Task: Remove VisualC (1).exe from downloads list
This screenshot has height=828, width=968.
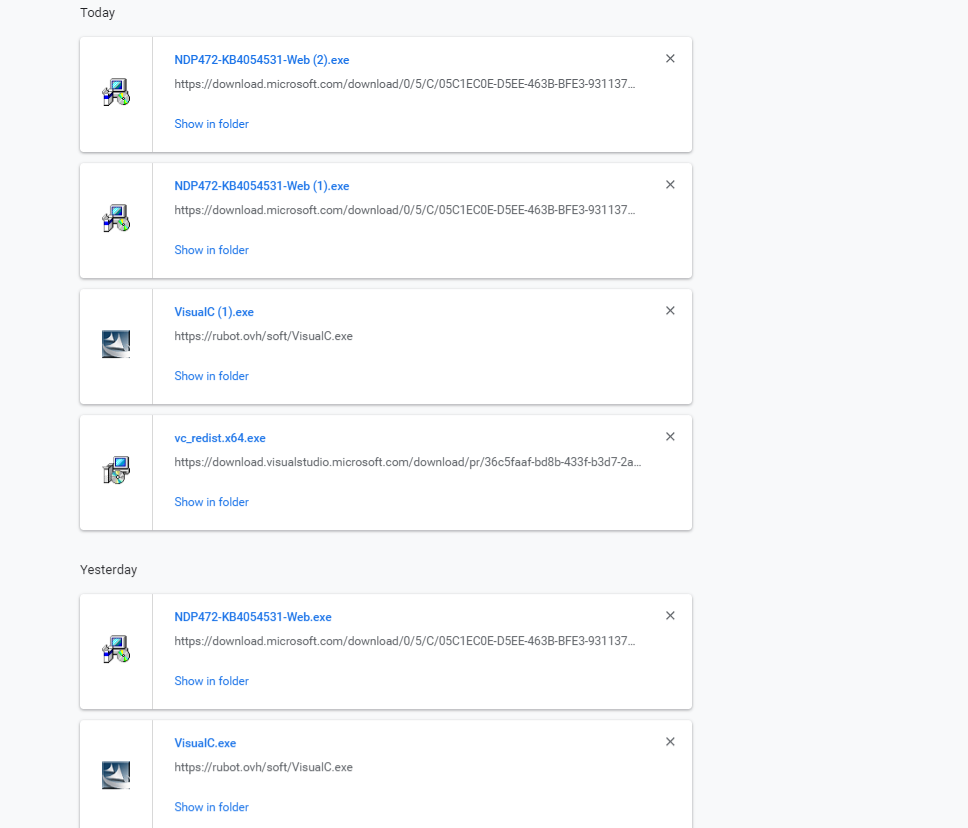Action: (x=670, y=311)
